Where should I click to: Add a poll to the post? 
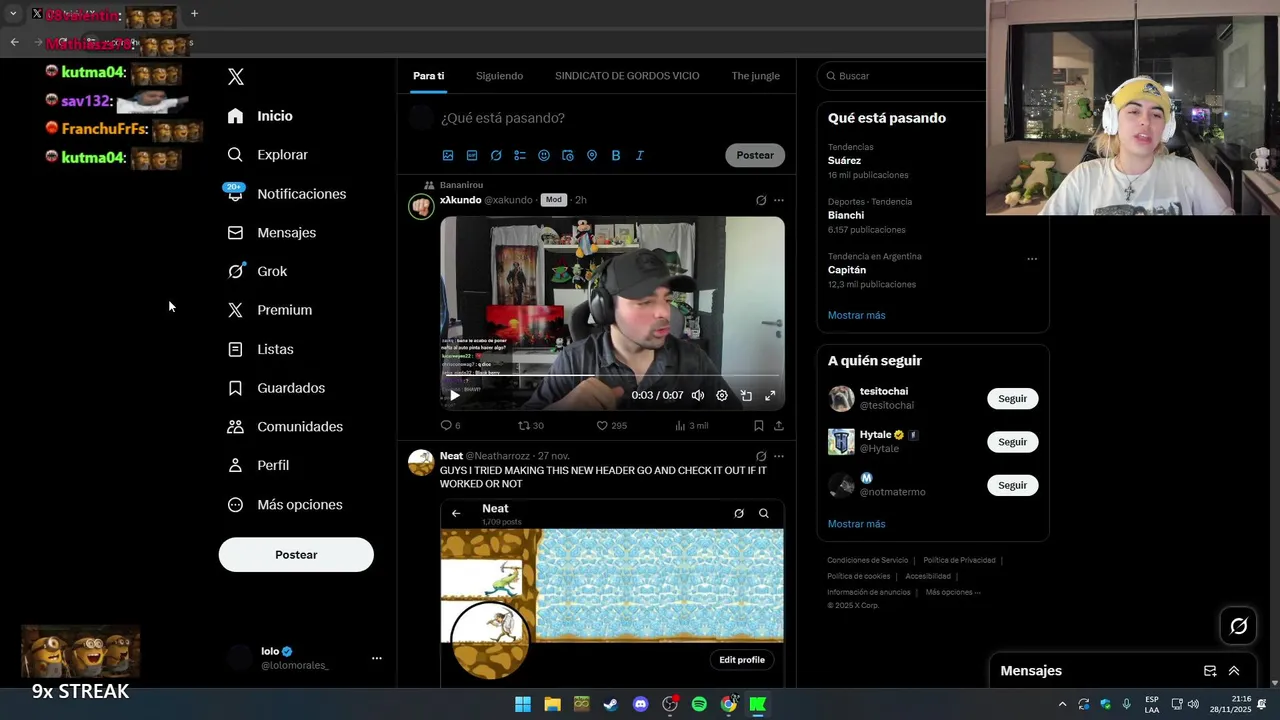(x=520, y=155)
